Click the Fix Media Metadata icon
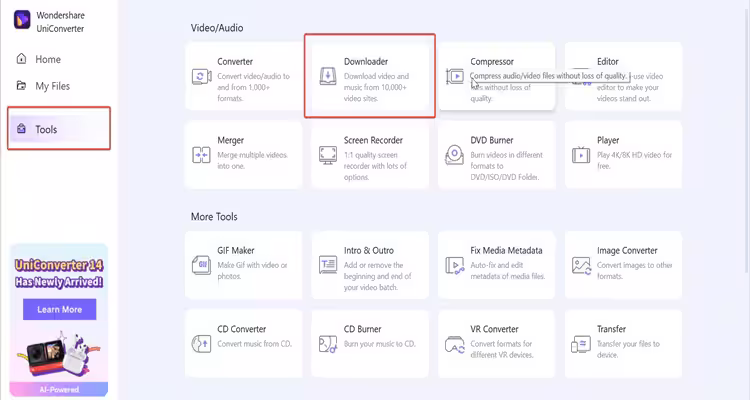 click(454, 265)
